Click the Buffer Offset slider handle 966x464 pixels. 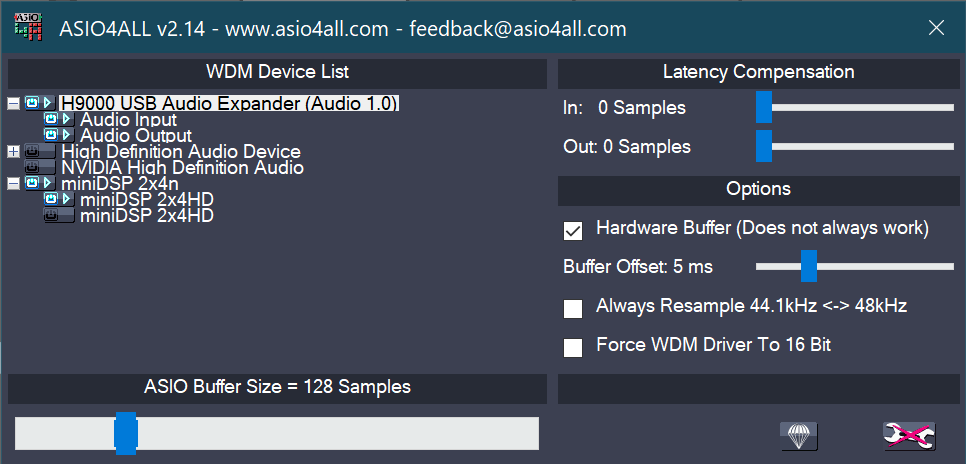tap(809, 266)
